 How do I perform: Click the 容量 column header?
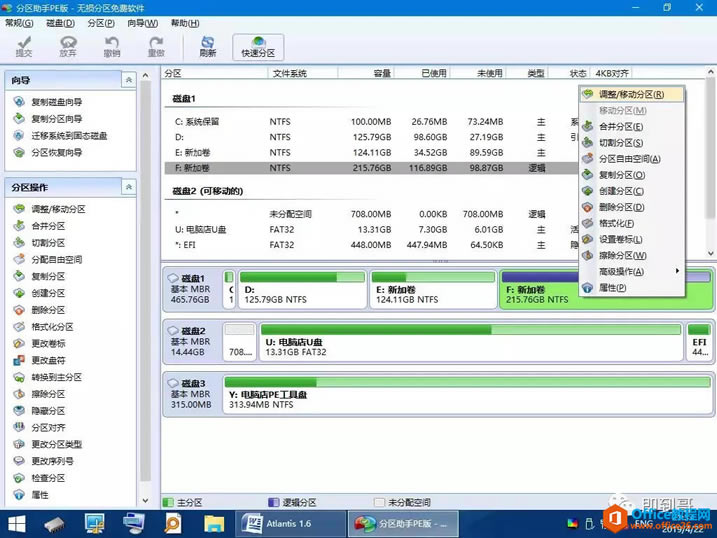pos(366,73)
